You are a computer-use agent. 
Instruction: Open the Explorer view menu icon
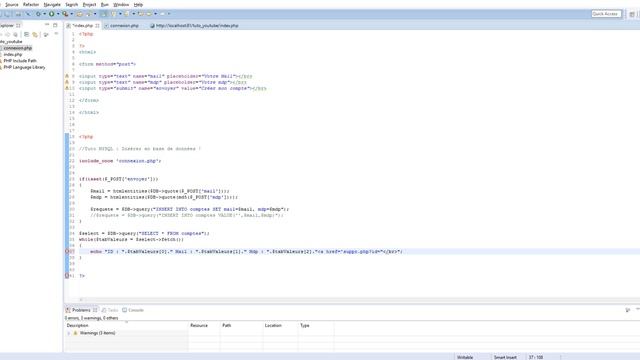tap(56, 34)
